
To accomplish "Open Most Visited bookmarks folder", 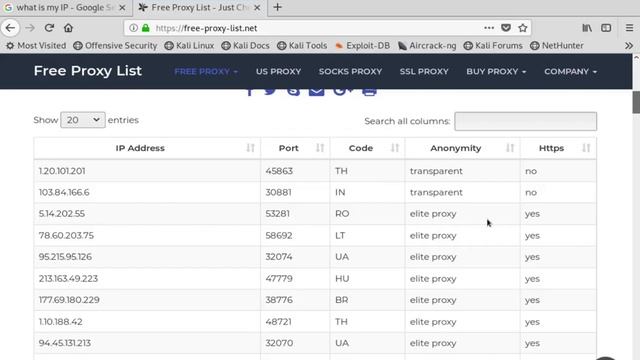I will 36,46.
